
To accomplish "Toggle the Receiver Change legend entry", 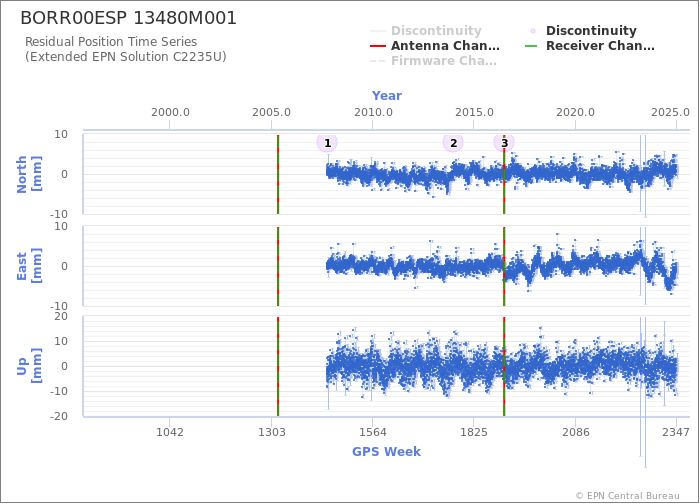I will click(590, 46).
